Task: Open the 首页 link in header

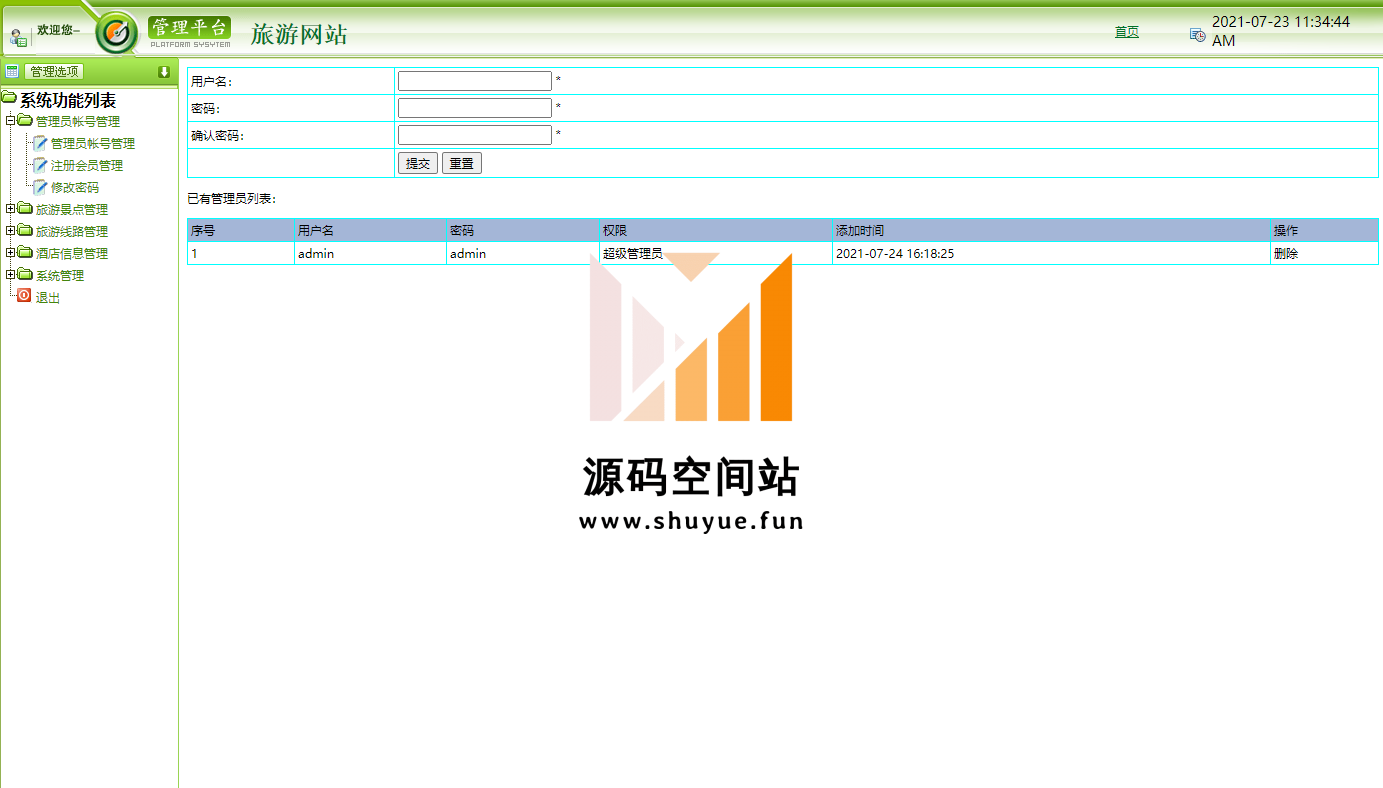Action: tap(1126, 32)
